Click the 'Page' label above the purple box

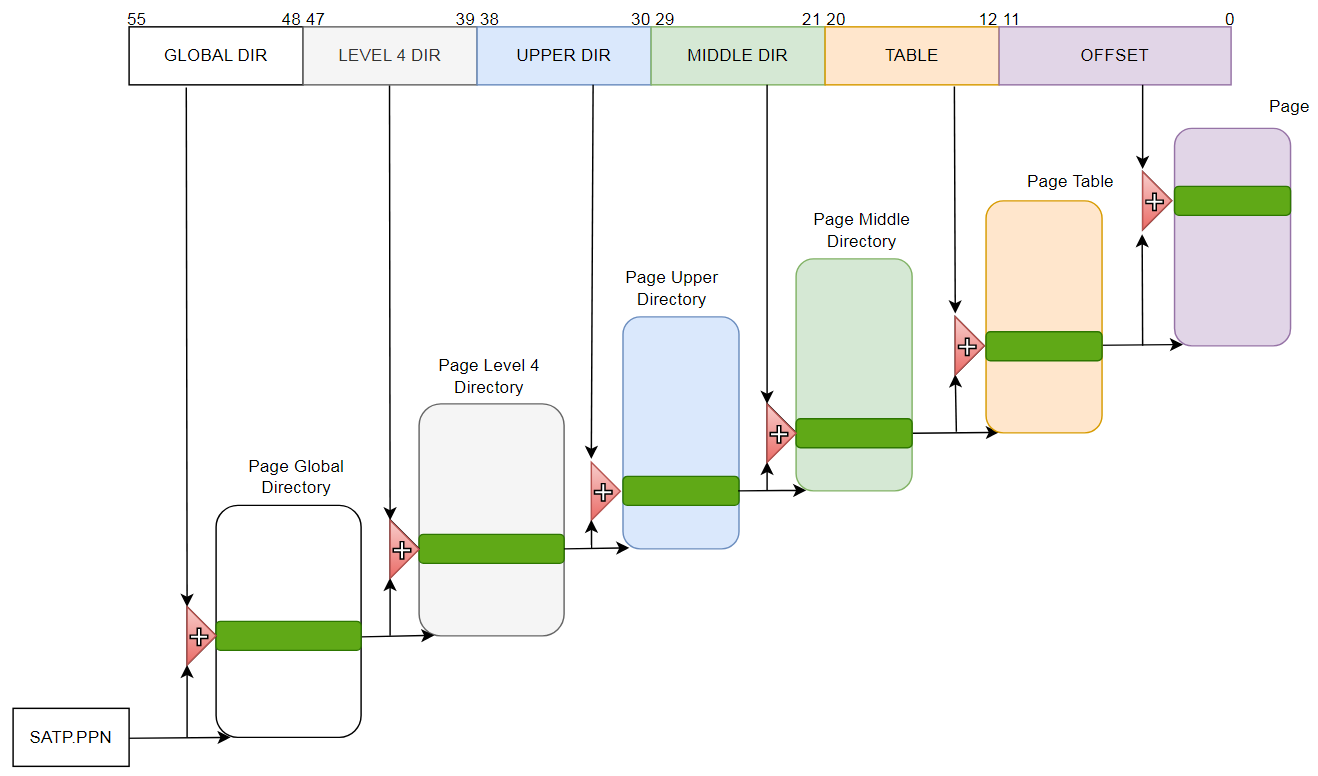1289,107
